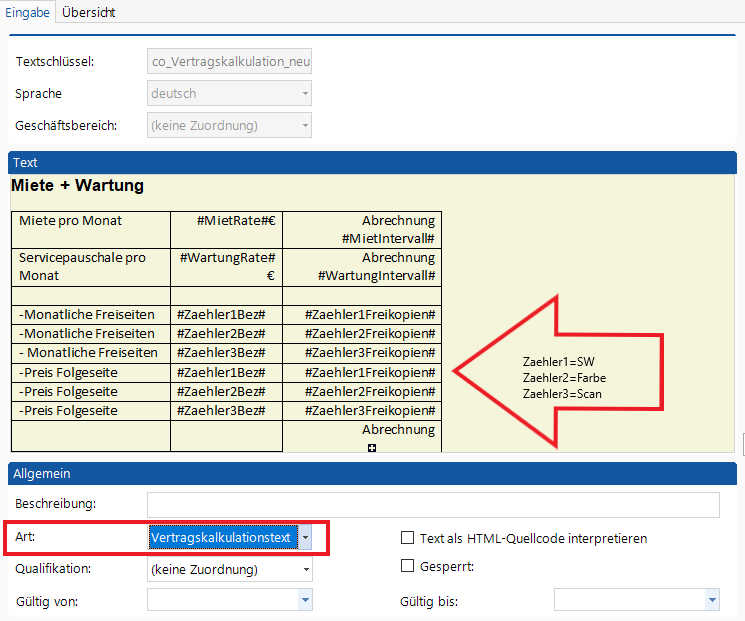Click the Textschlüssel field

pos(229,62)
